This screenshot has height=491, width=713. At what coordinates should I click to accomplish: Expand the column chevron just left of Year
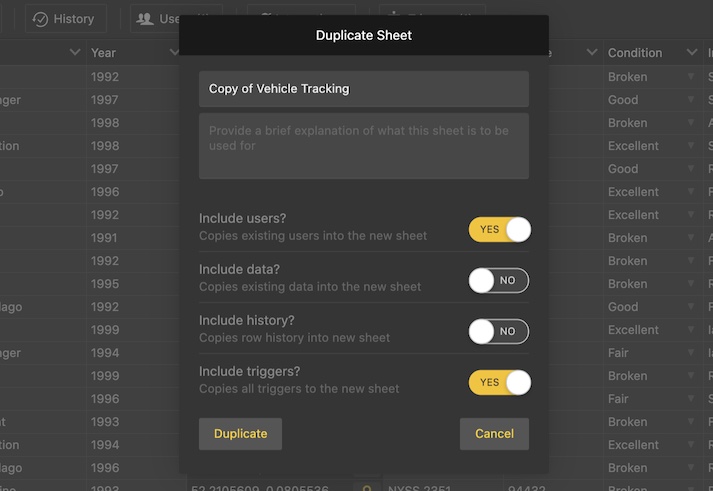(x=75, y=53)
